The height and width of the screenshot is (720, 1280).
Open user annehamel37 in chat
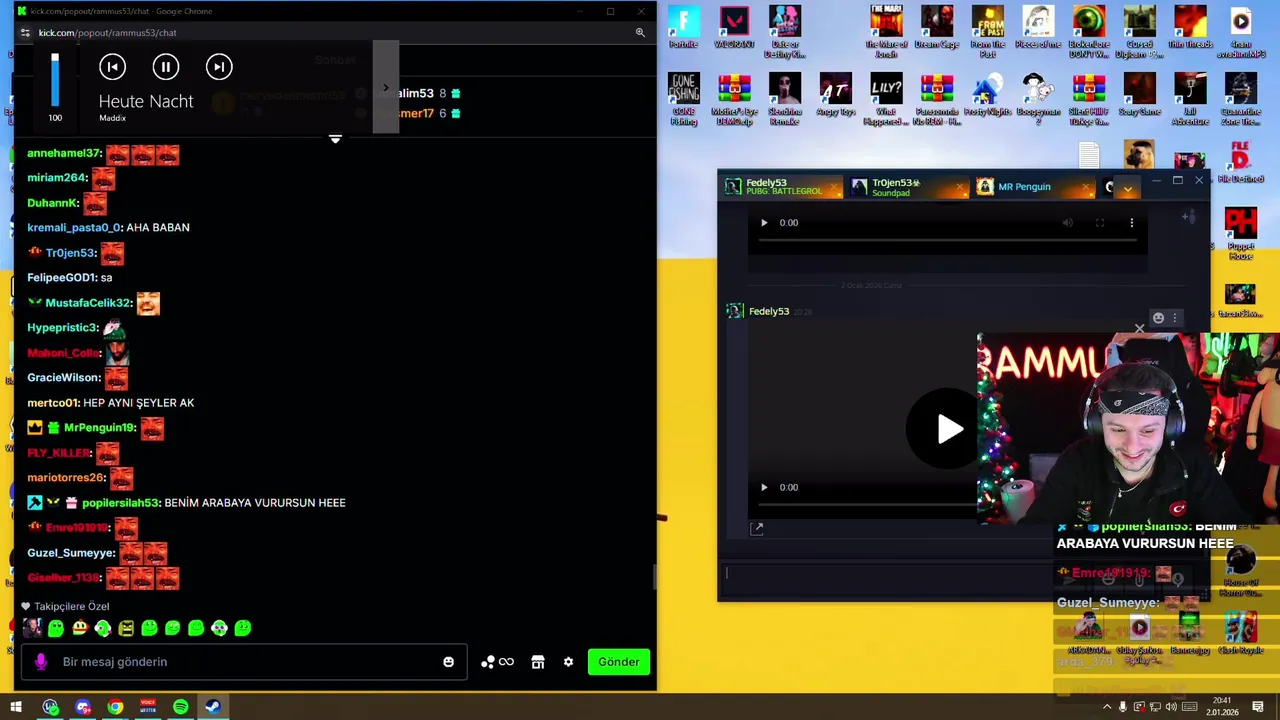tap(64, 153)
